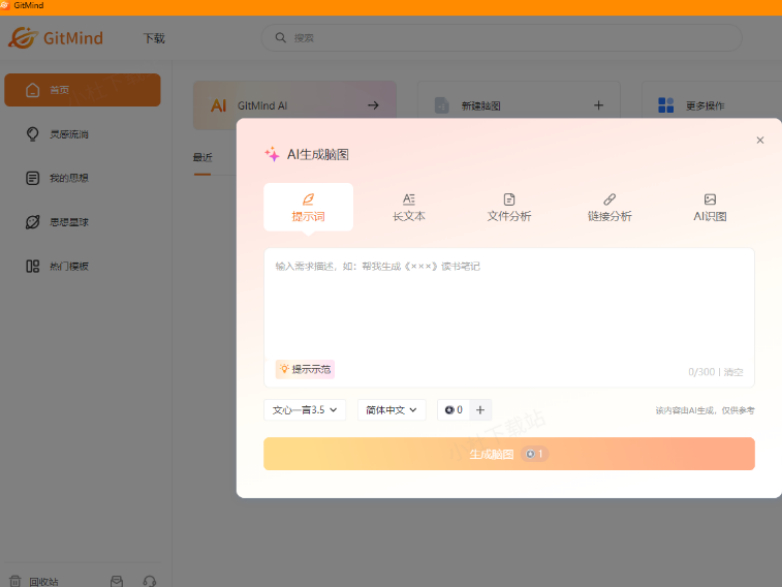The width and height of the screenshot is (782, 587).
Task: Click the mailbox icon beside 回收站
Action: coord(117,582)
